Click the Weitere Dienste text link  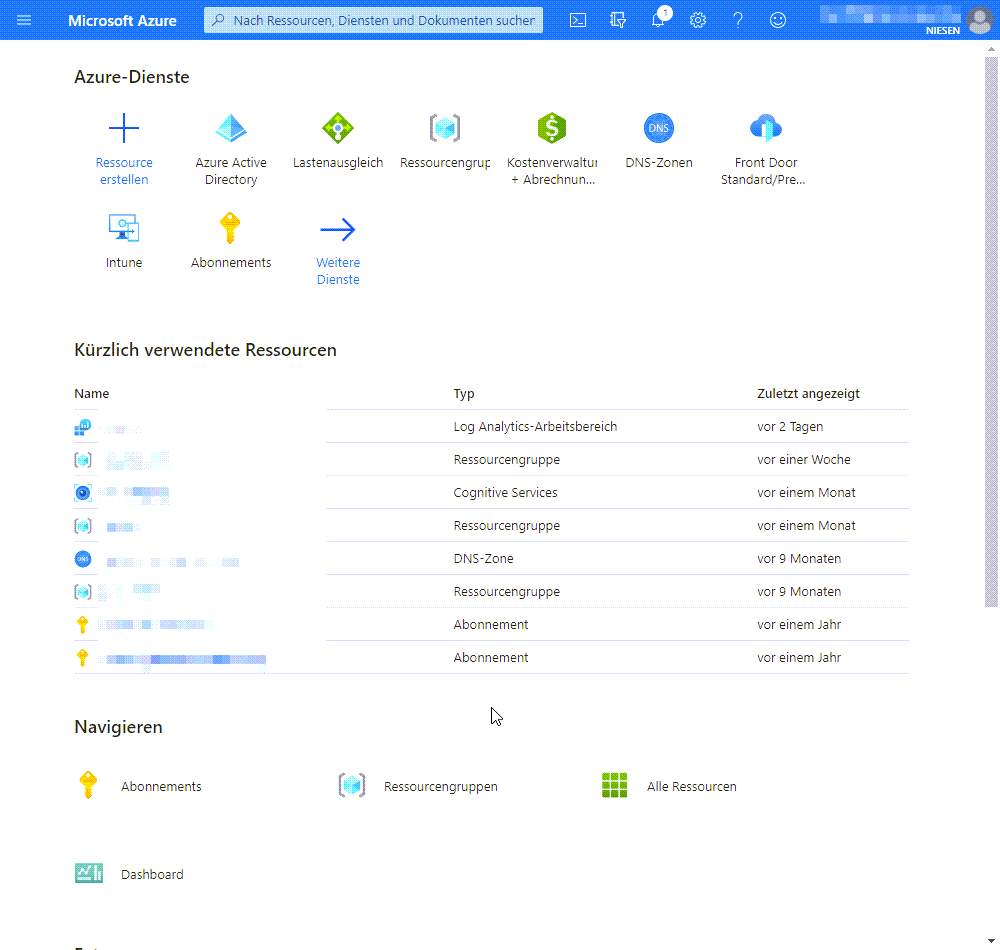point(338,271)
